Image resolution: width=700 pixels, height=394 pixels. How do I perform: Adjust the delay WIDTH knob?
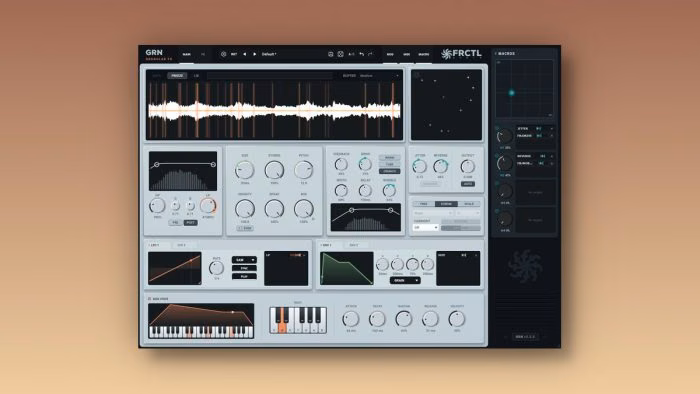coord(341,191)
